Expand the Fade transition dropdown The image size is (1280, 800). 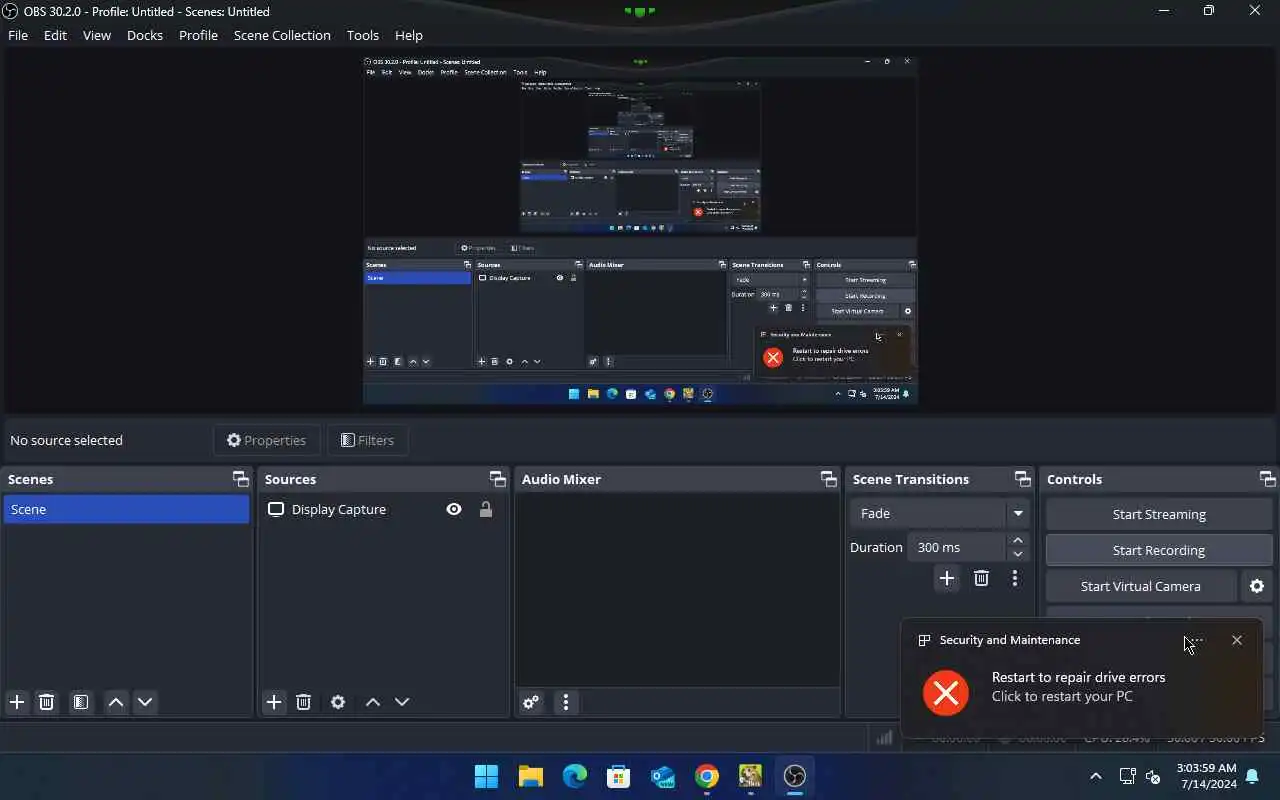click(x=1018, y=513)
